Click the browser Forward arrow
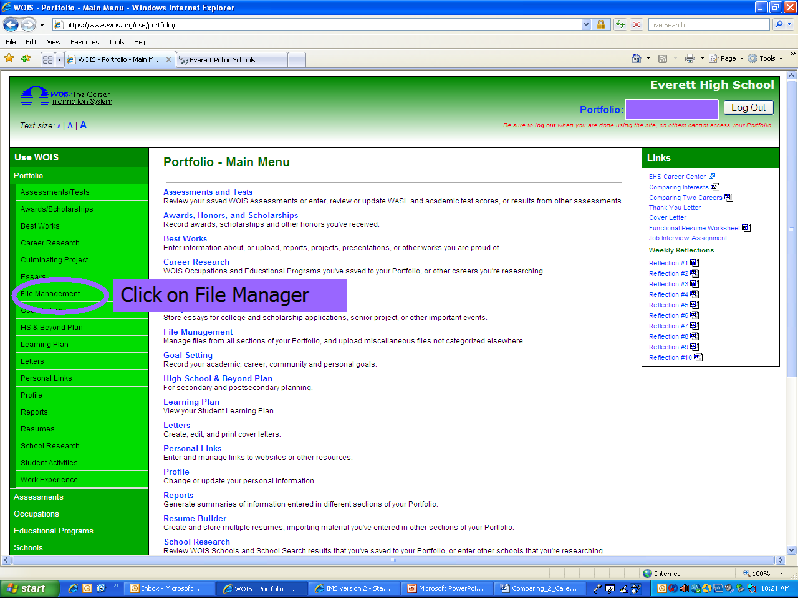 pyautogui.click(x=28, y=24)
